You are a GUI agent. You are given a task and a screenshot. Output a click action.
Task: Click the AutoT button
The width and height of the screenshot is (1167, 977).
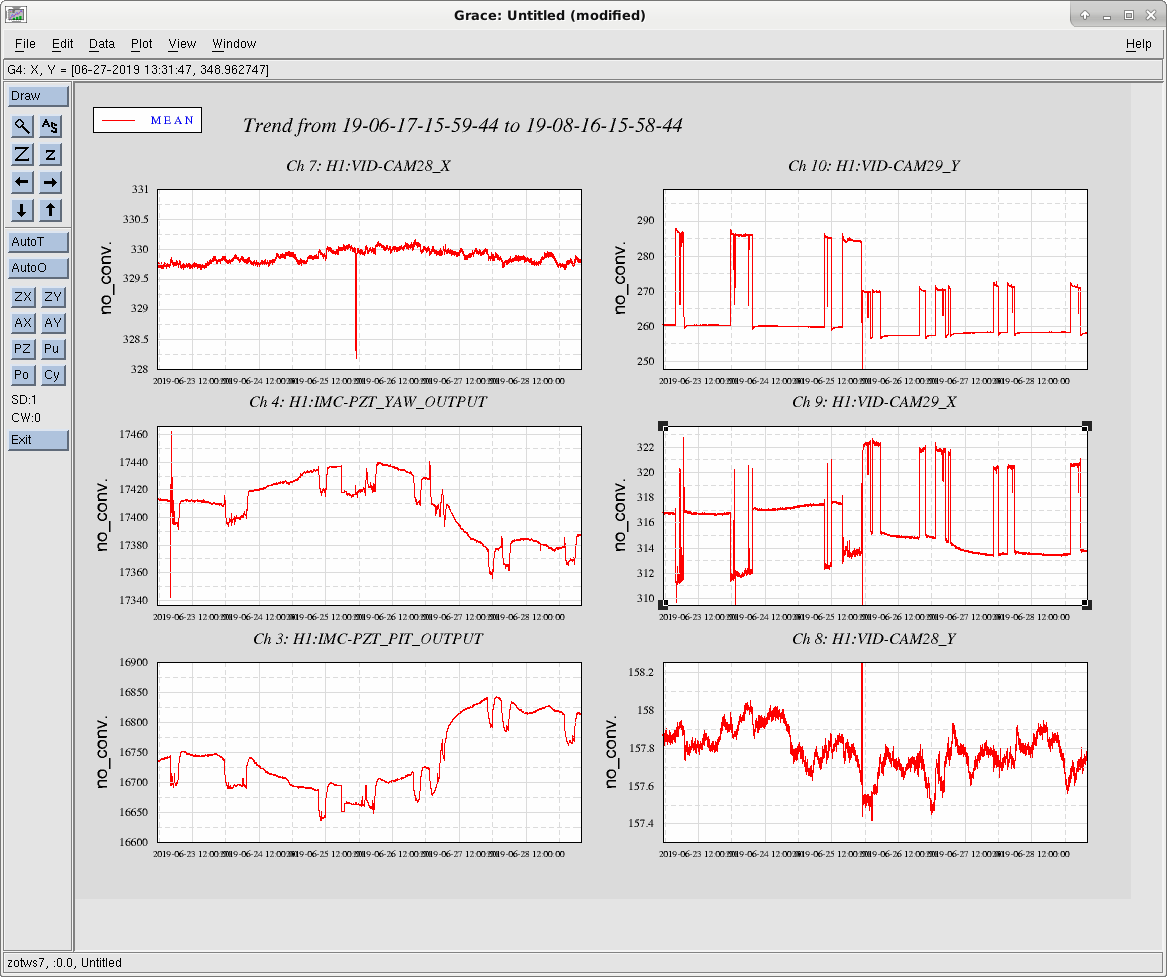point(39,242)
